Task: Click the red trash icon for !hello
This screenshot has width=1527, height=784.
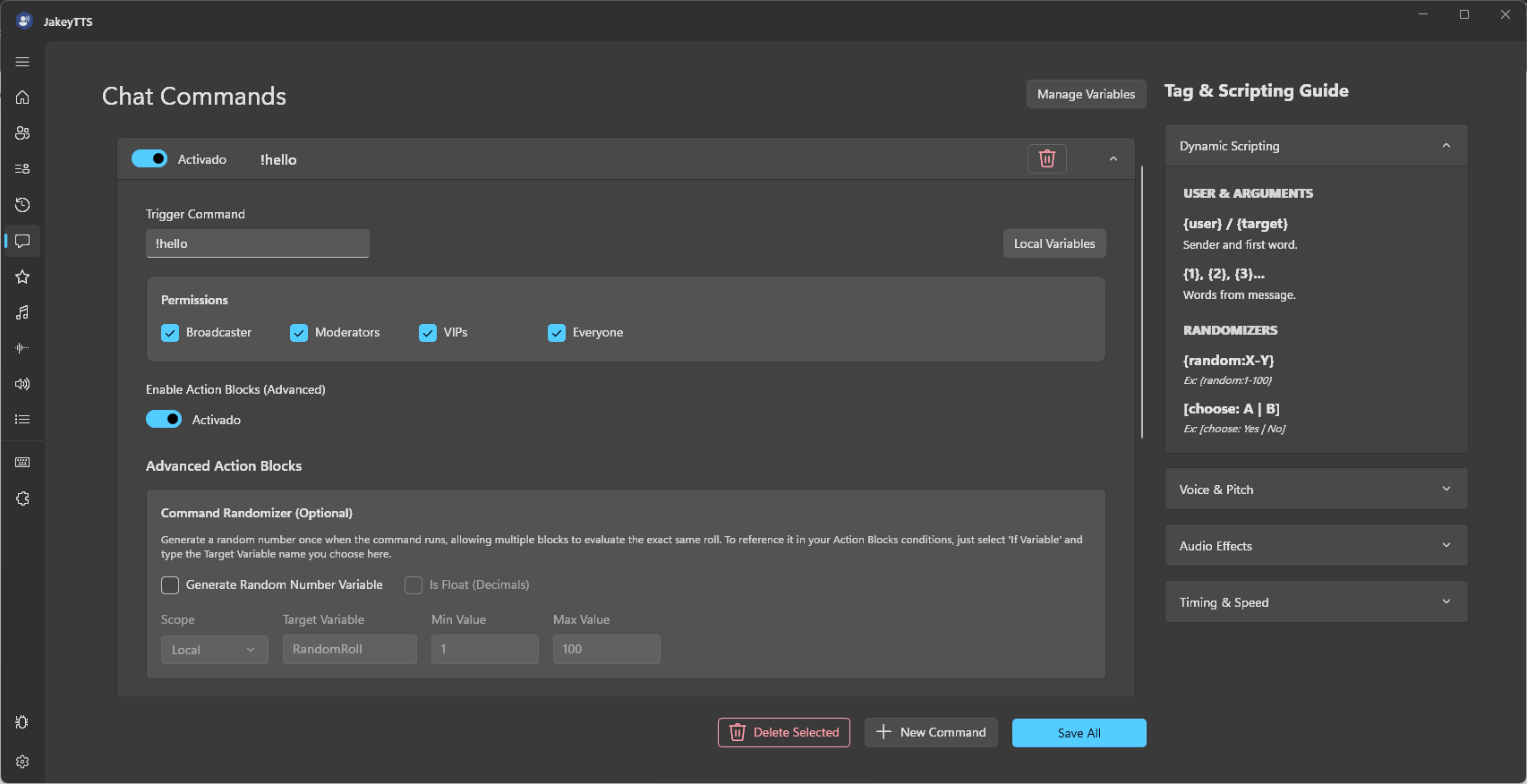Action: click(x=1047, y=159)
